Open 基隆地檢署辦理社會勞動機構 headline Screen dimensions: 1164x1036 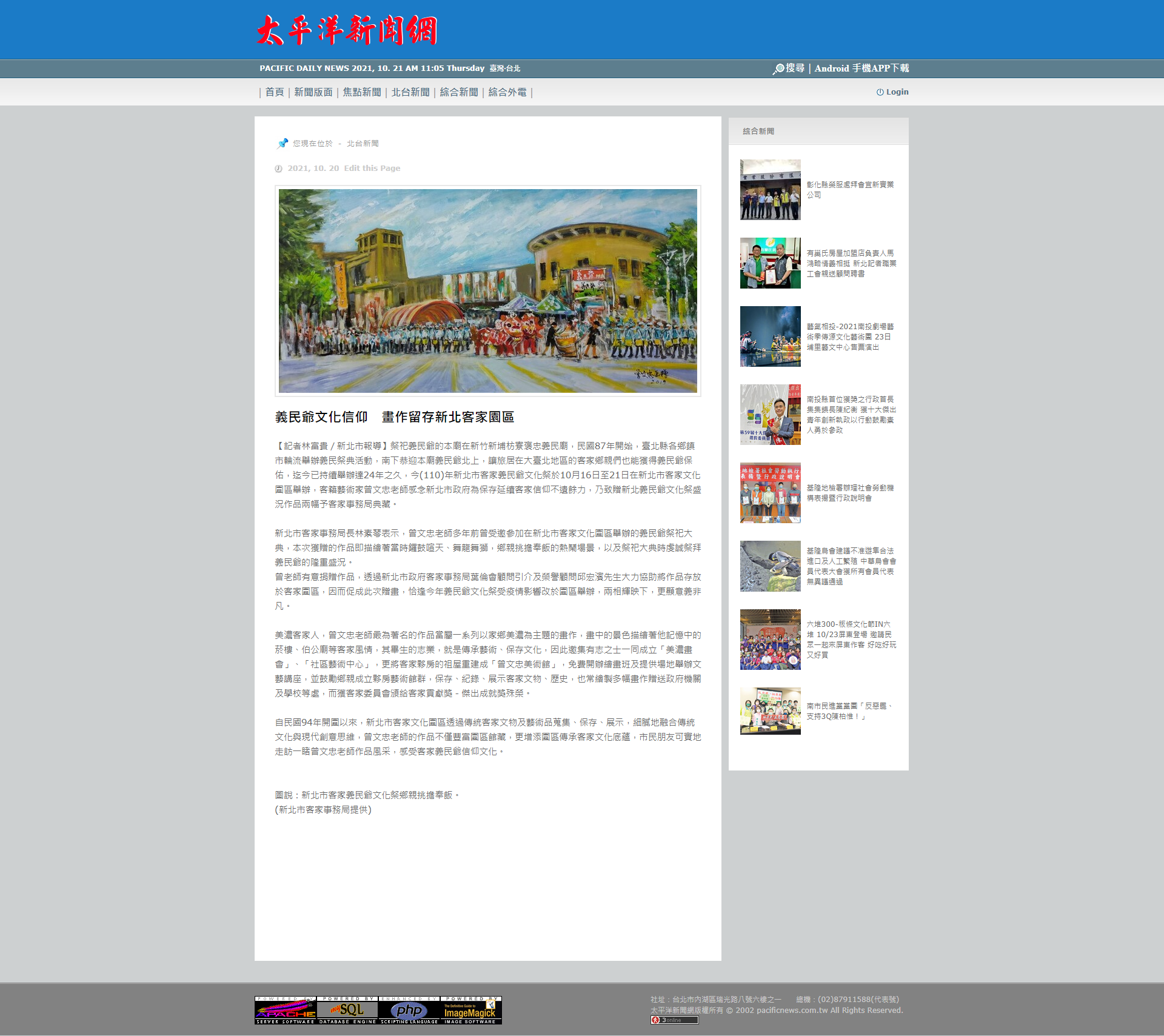pos(850,493)
